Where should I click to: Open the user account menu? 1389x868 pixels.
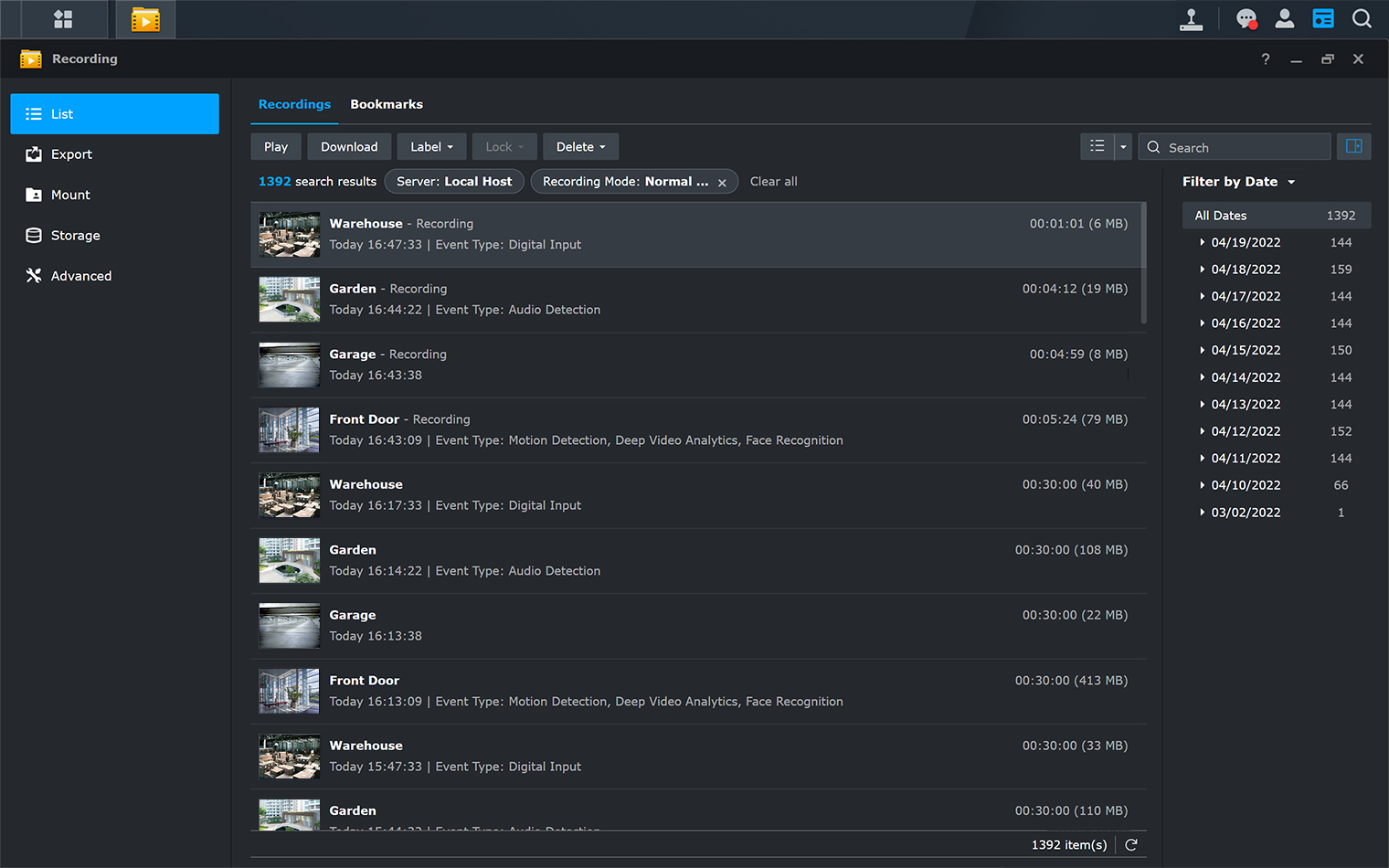point(1285,18)
